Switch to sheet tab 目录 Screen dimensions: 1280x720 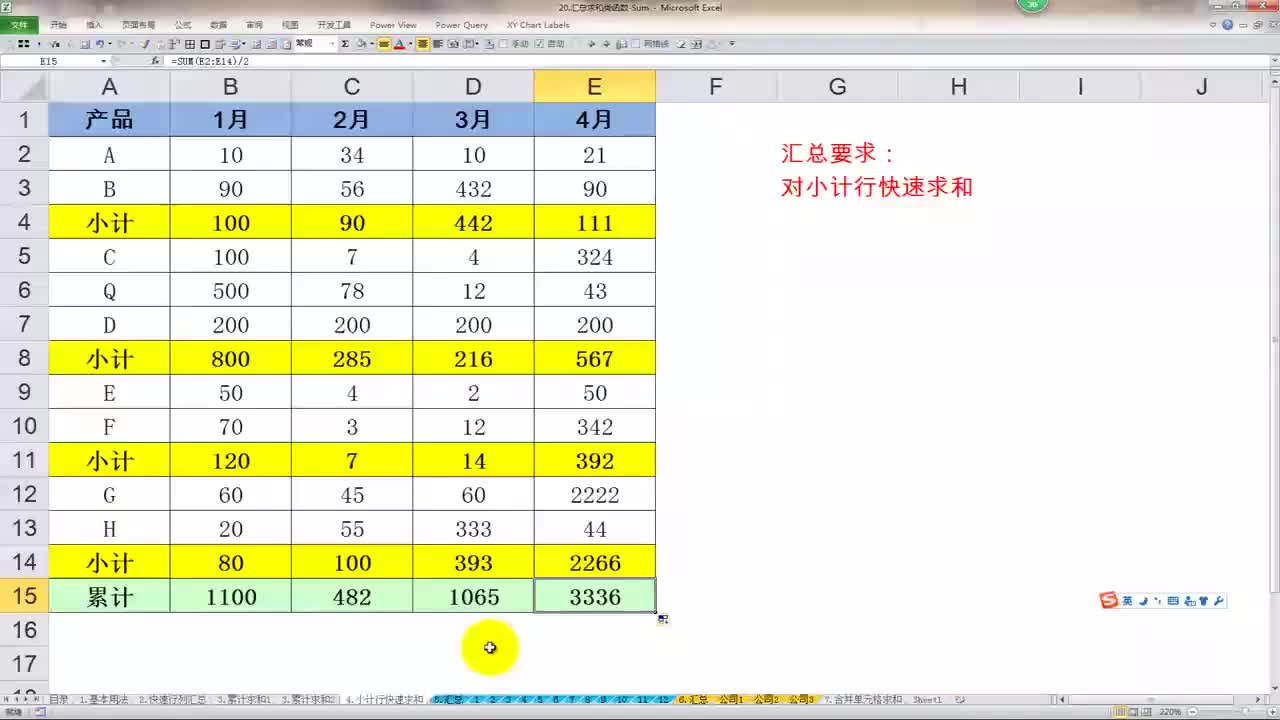tap(59, 700)
